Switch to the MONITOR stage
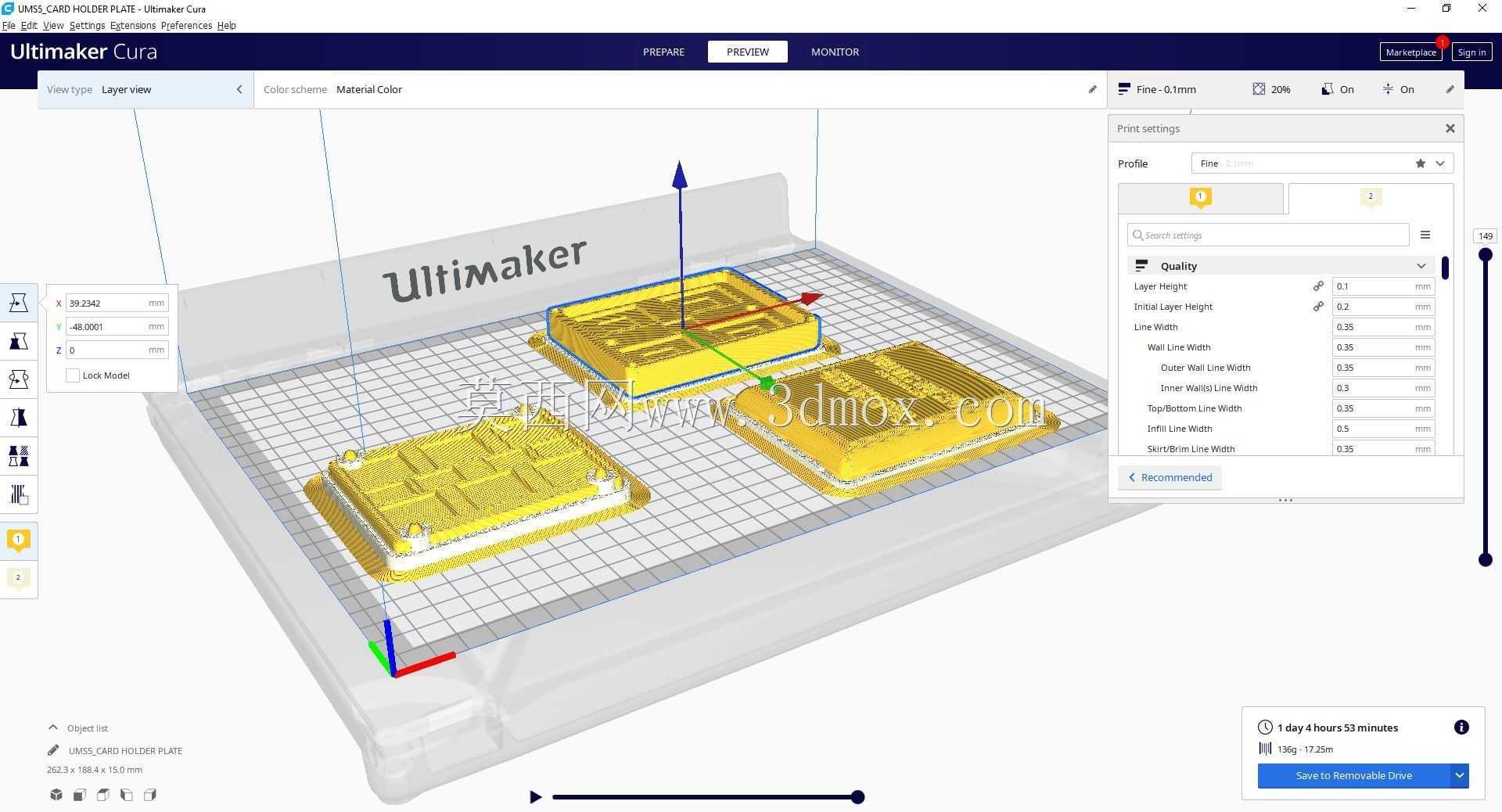1502x812 pixels. pos(835,52)
